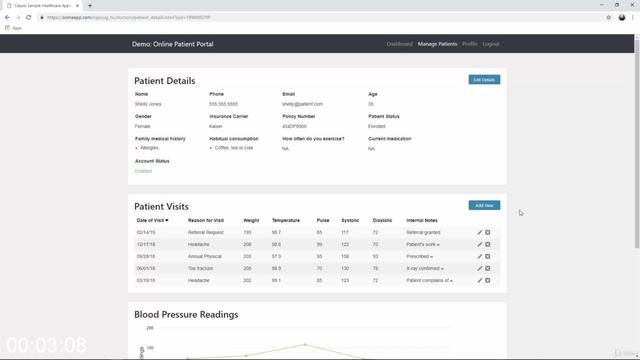Click the "Referral granted" note text
Screen dimensions: 640x360
tap(423, 232)
